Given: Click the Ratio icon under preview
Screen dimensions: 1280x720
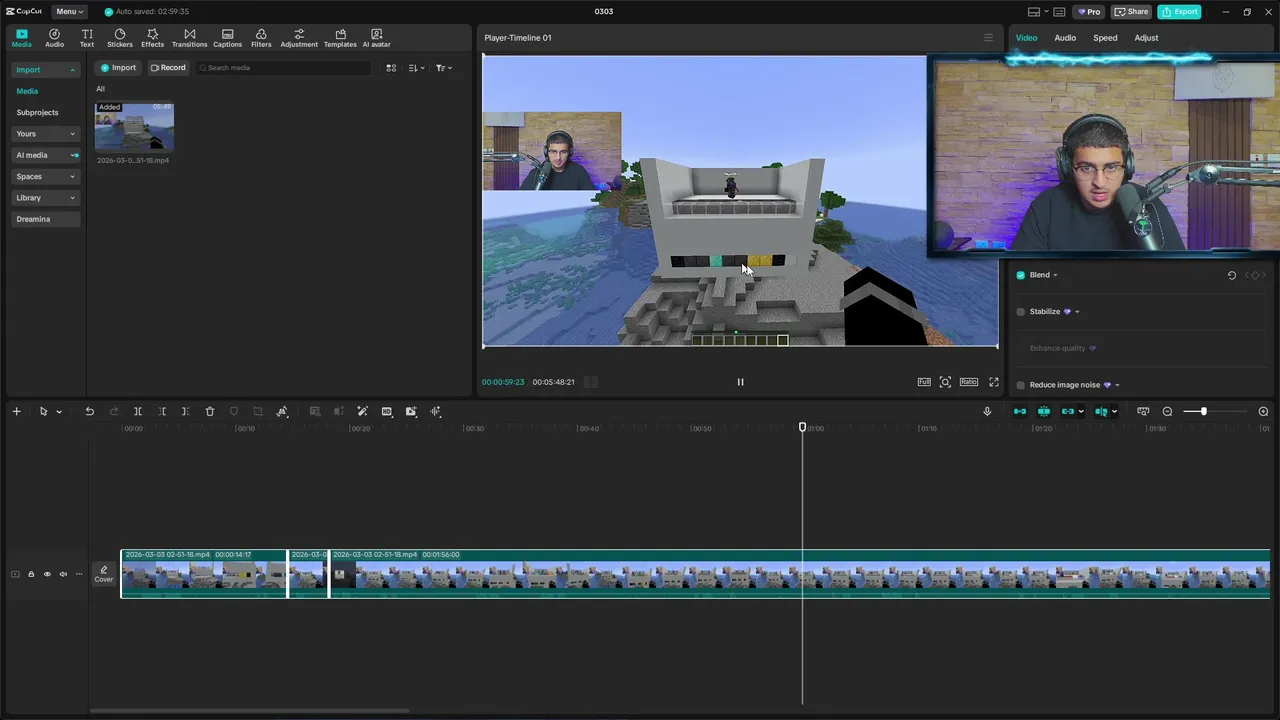Looking at the screenshot, I should [x=969, y=382].
